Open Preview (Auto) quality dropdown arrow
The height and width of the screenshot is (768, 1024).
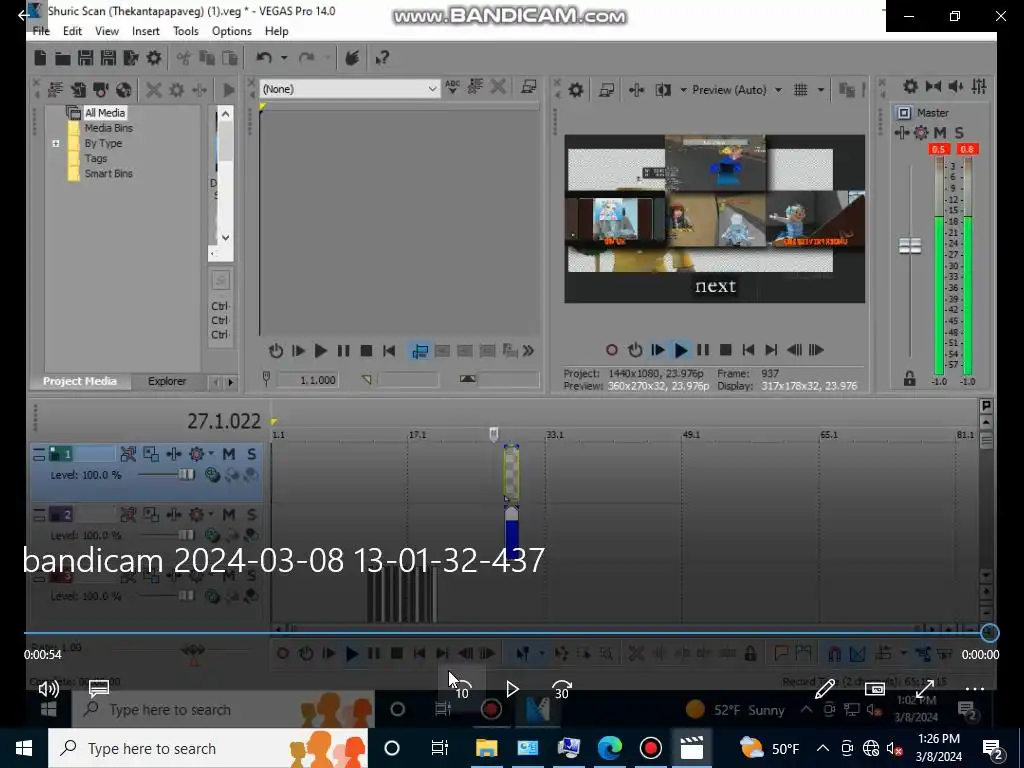click(778, 89)
